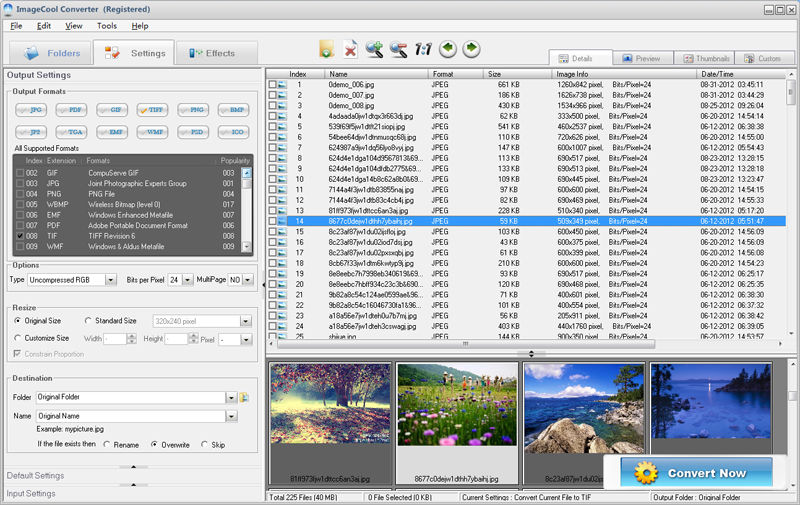Select the PDF output format button
The height and width of the screenshot is (505, 800).
coord(73,109)
